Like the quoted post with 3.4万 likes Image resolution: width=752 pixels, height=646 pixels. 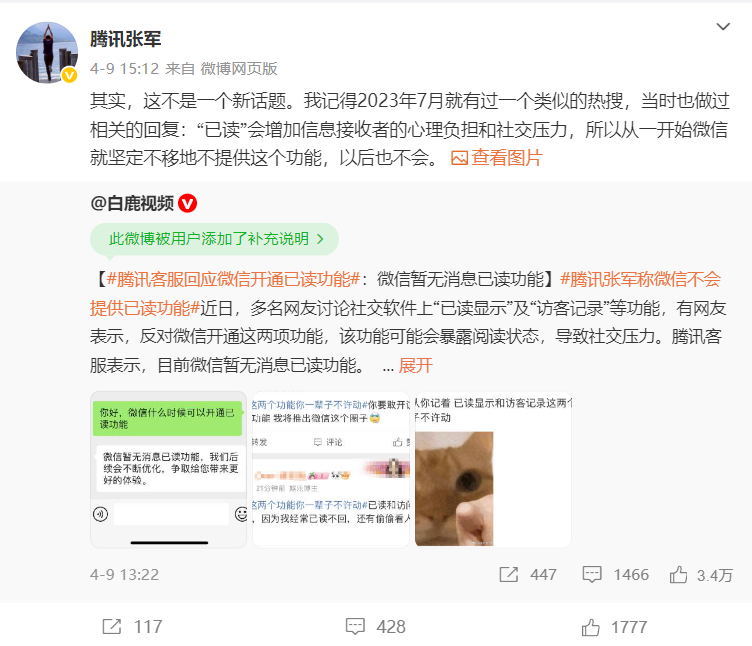[678, 574]
